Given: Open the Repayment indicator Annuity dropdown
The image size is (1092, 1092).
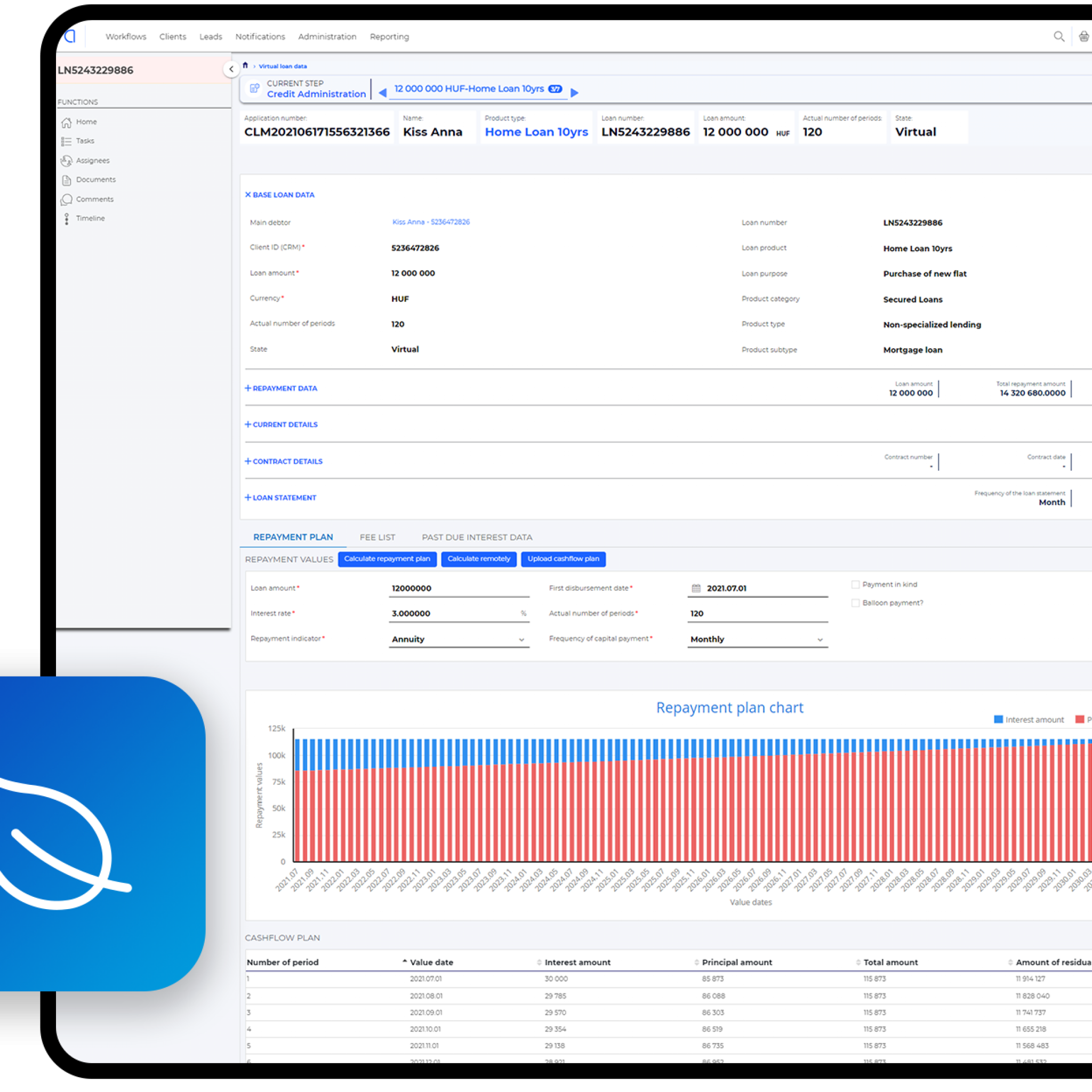Looking at the screenshot, I should pyautogui.click(x=459, y=639).
